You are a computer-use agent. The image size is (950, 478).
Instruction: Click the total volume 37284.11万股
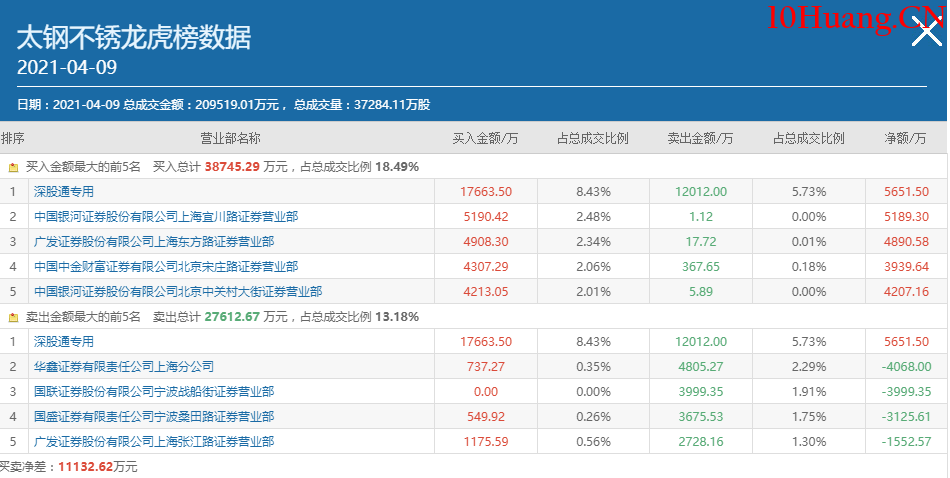point(392,105)
